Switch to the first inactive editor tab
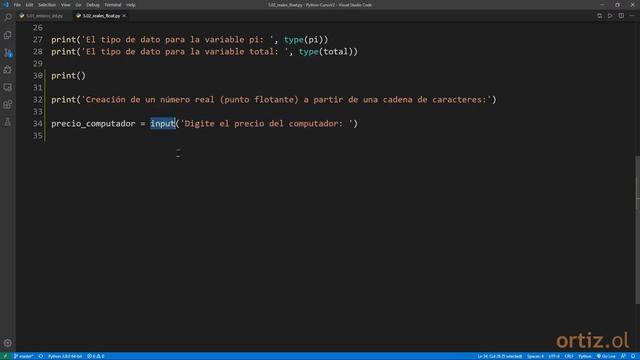This screenshot has width=640, height=360. (44, 16)
